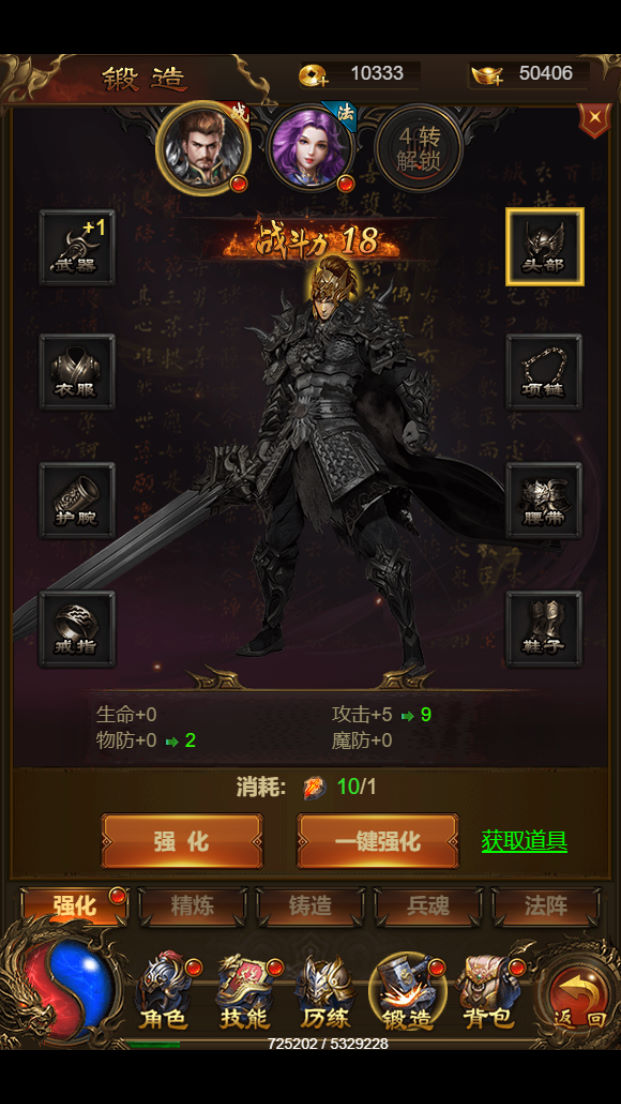The height and width of the screenshot is (1104, 621).
Task: Select the 鞋子 boots equipment slot
Action: coord(544,628)
